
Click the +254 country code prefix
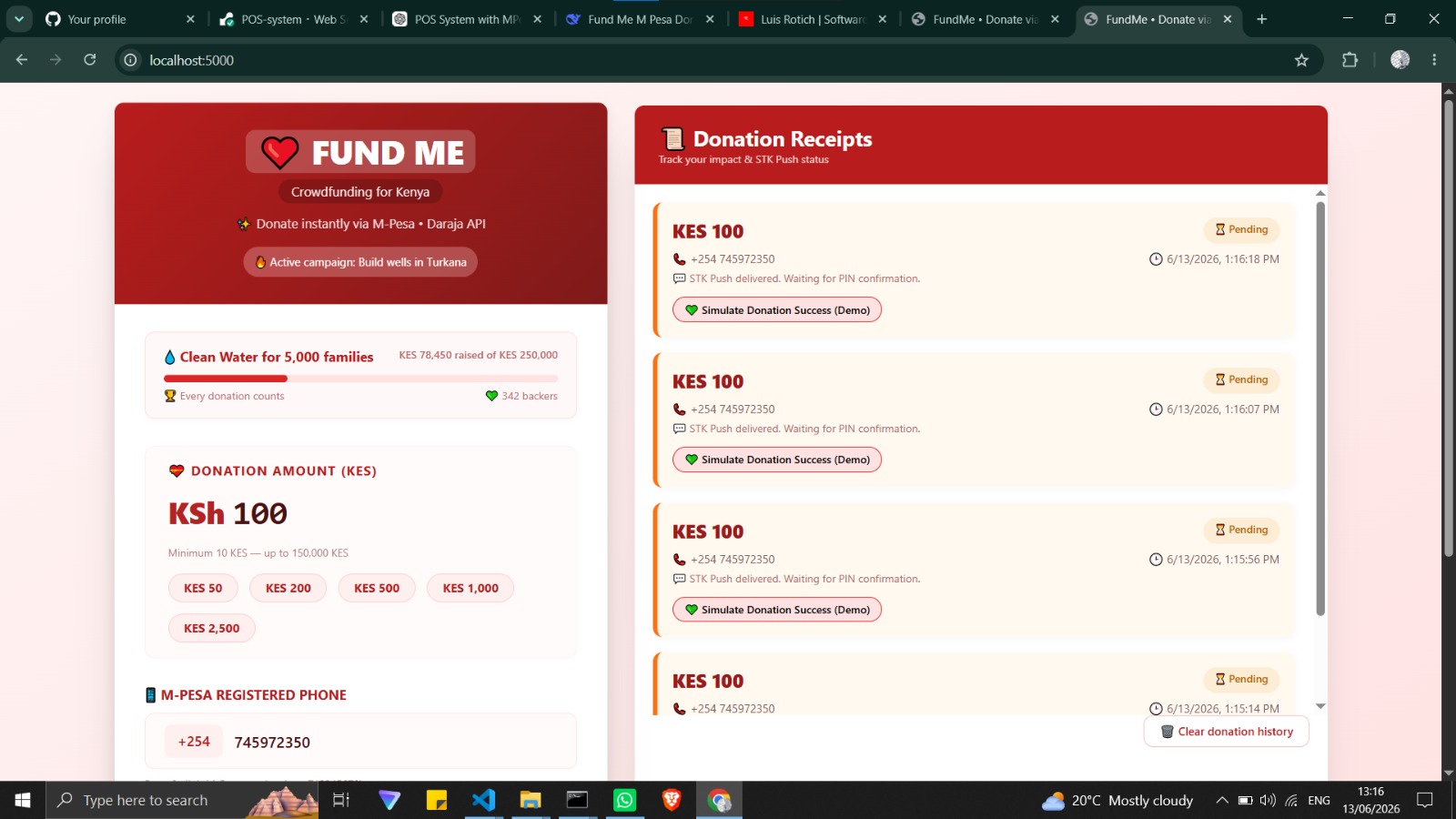coord(194,742)
